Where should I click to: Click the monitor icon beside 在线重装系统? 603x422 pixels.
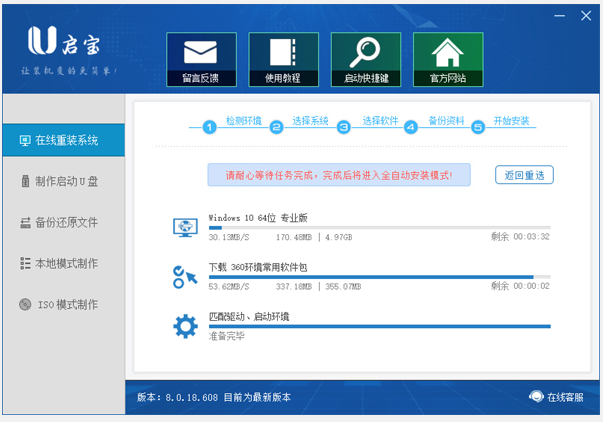tap(25, 141)
